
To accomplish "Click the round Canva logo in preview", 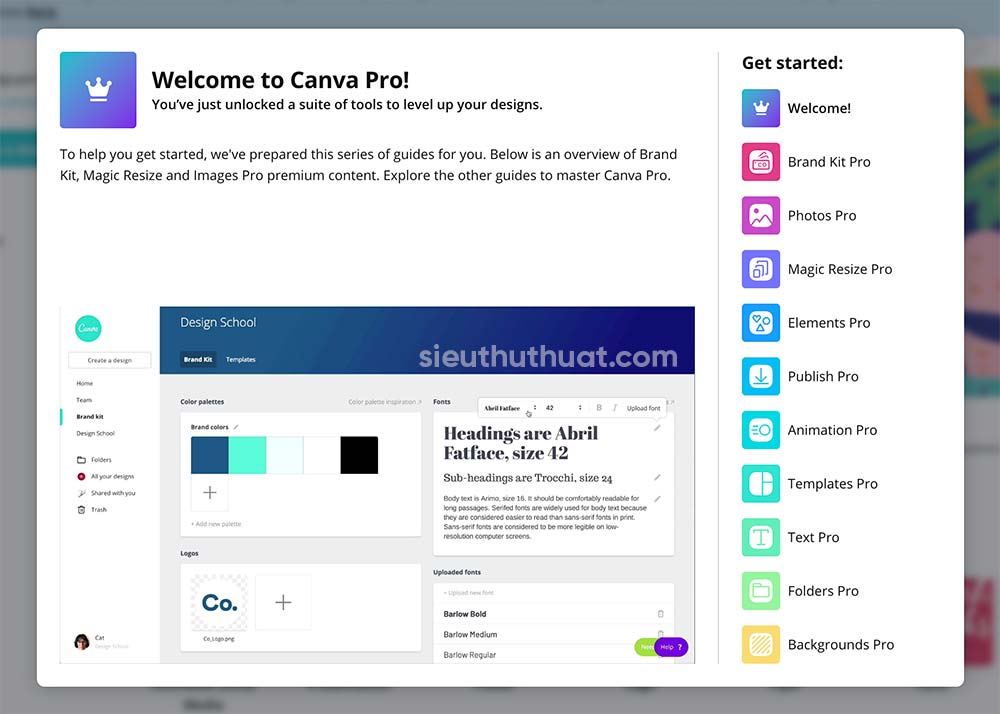I will tap(88, 329).
